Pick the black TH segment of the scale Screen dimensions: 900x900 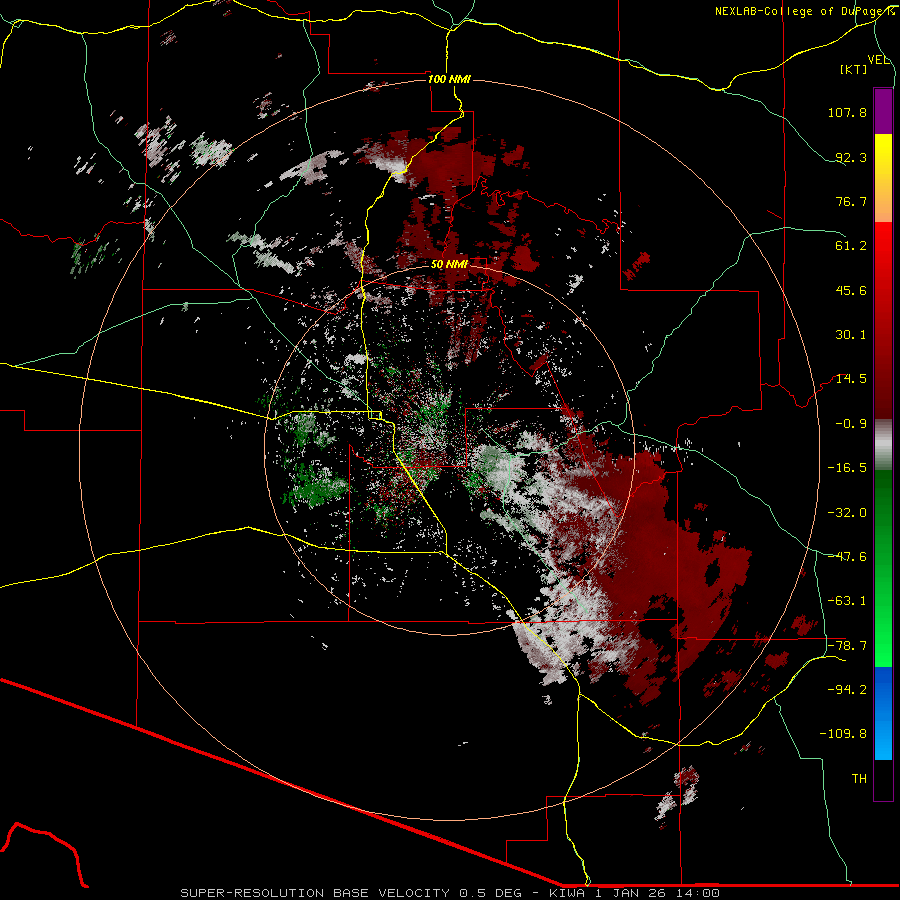click(883, 779)
